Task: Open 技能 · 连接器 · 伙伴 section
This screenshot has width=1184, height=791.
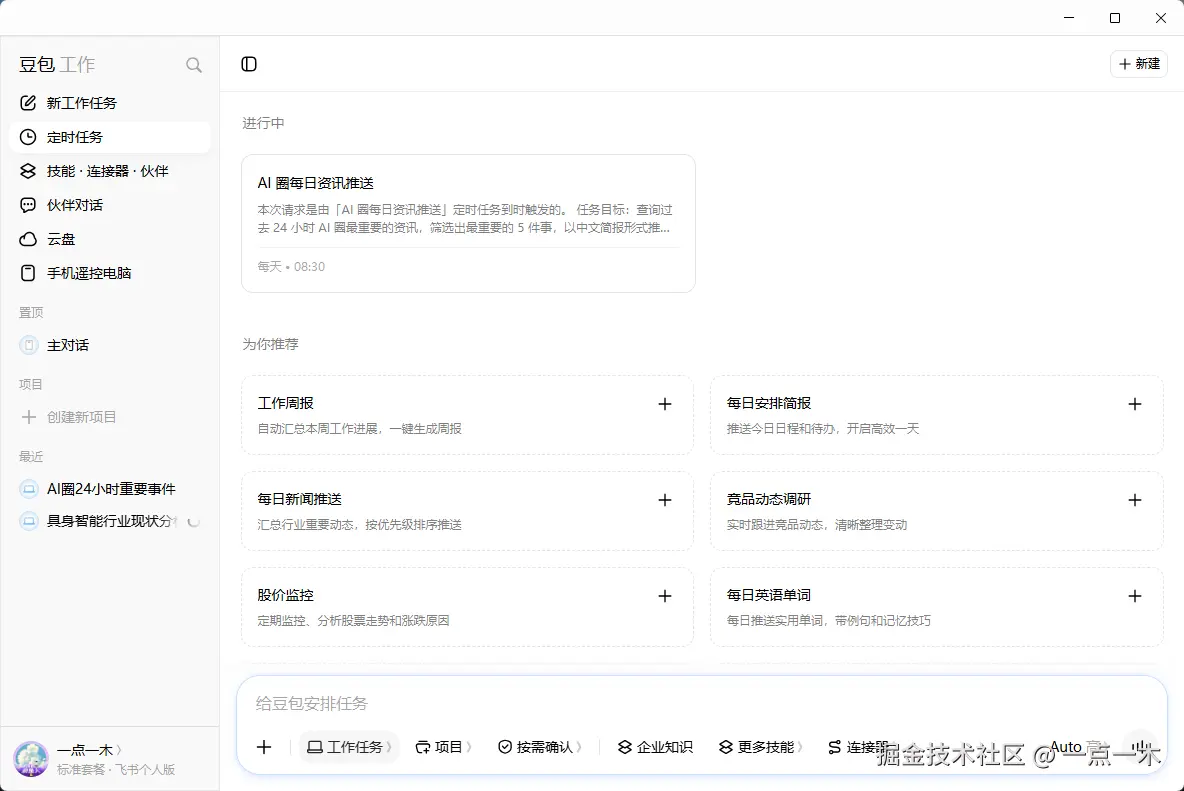Action: click(x=109, y=171)
